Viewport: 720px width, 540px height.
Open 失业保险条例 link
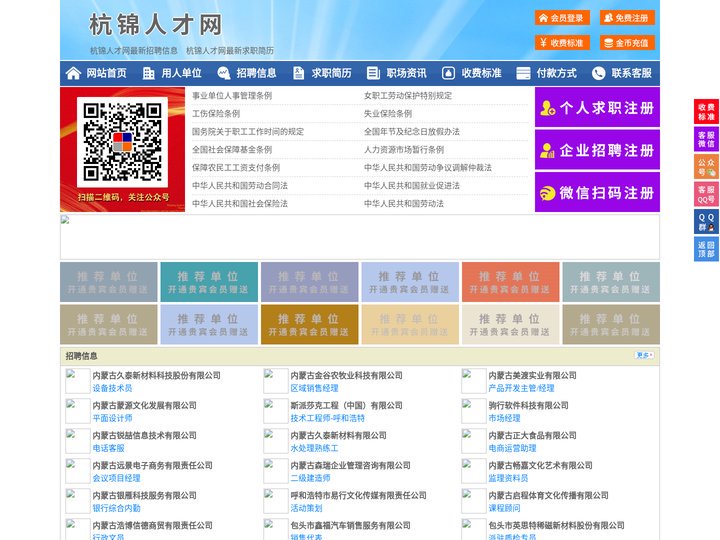point(388,113)
